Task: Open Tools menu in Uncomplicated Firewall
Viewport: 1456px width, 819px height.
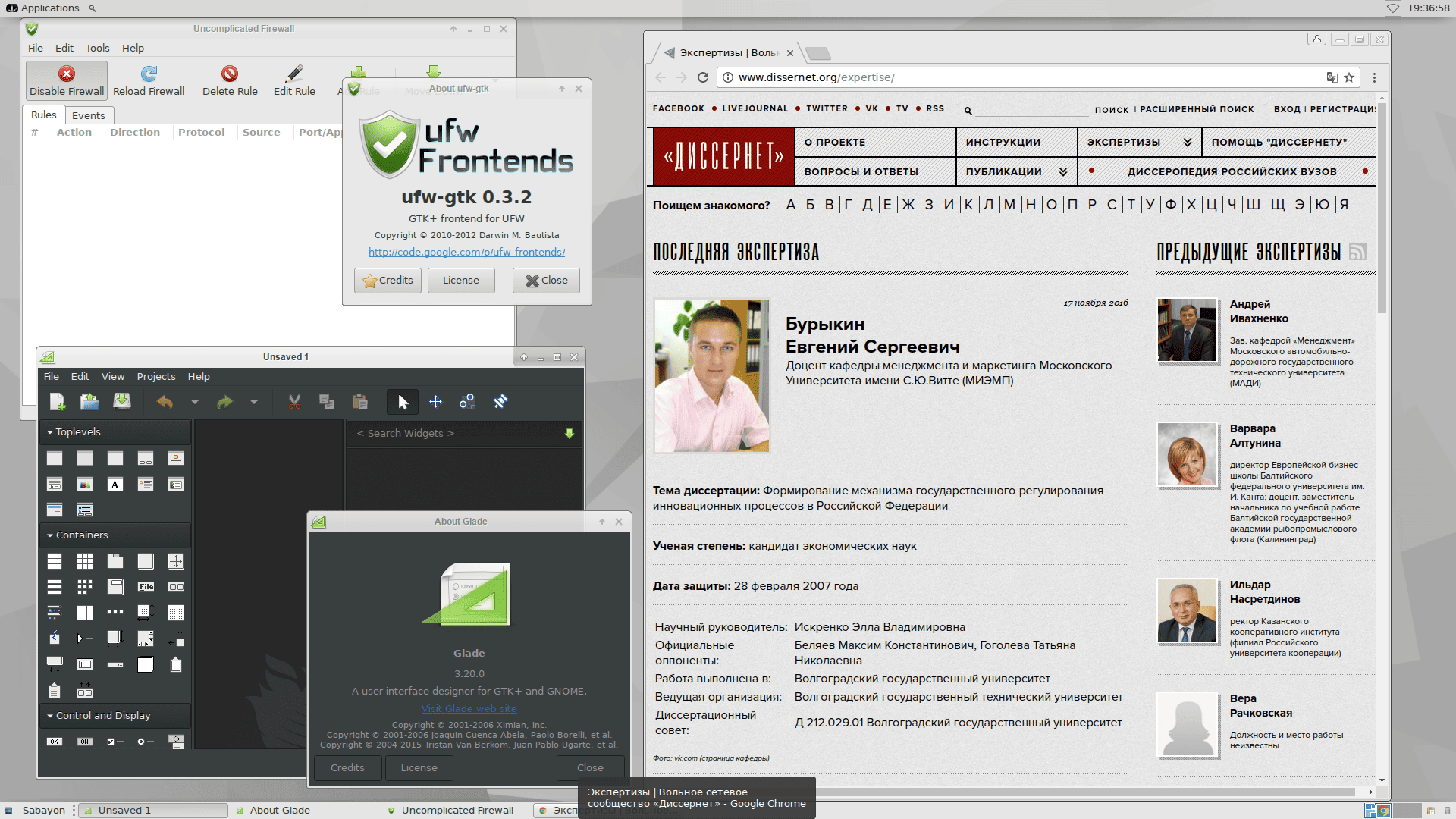Action: (x=97, y=48)
